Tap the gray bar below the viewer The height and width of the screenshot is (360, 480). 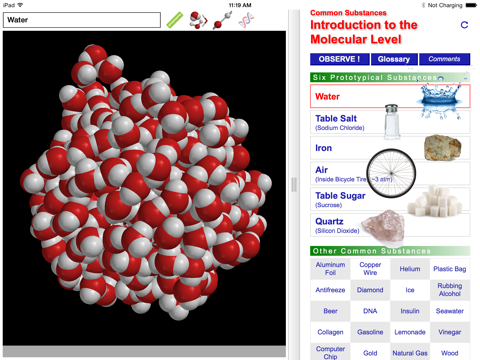[144, 351]
